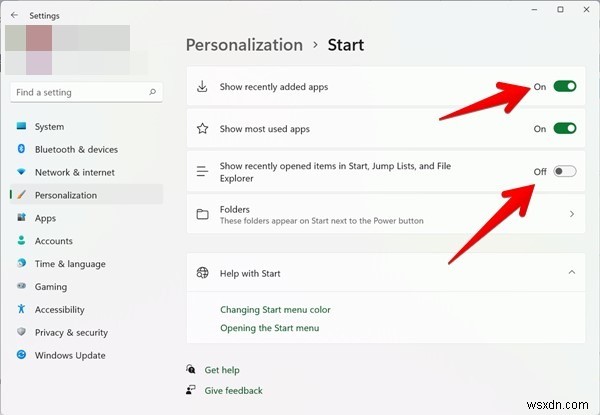The image size is (600, 415).
Task: Click the Find a setting search box
Action: click(86, 92)
